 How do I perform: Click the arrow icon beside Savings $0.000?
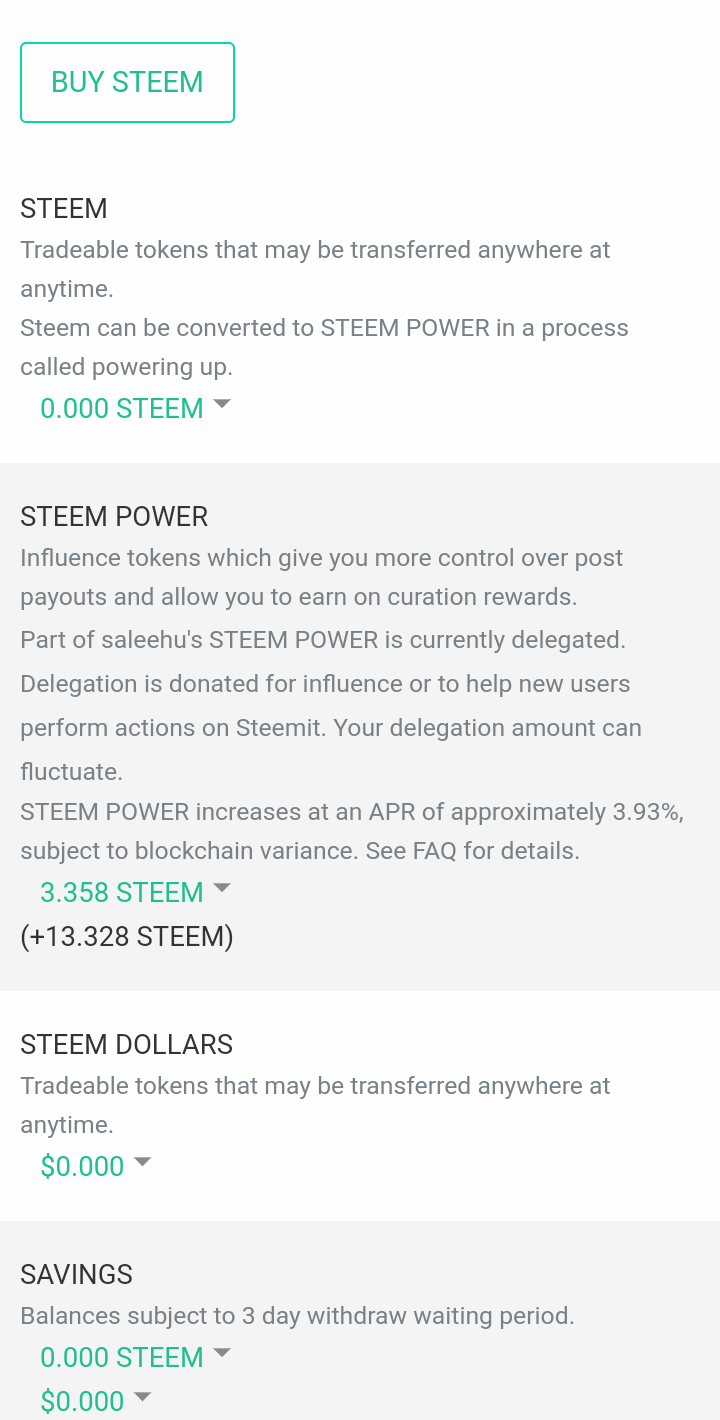142,1396
